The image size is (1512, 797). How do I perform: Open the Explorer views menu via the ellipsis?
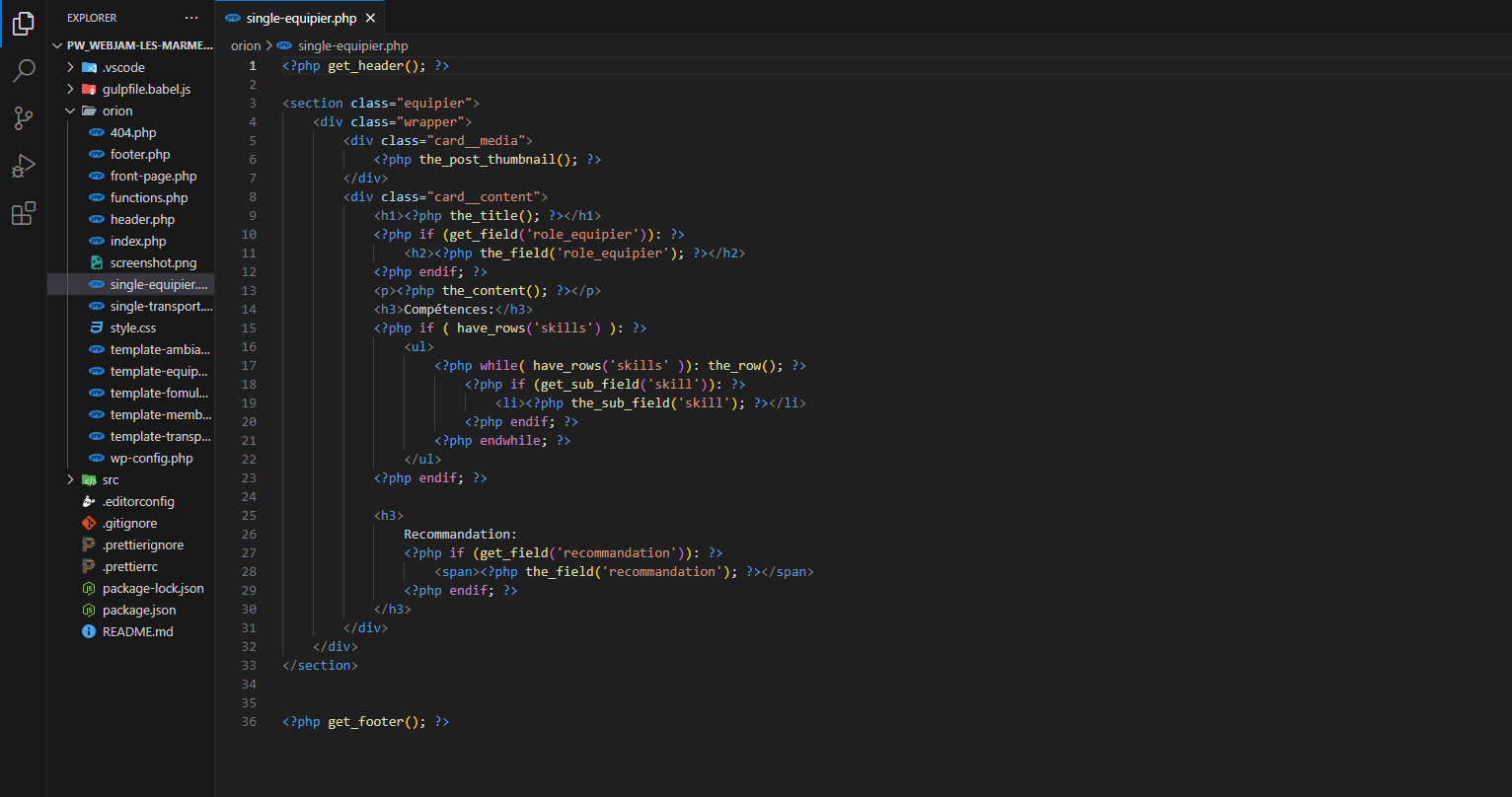pyautogui.click(x=191, y=17)
